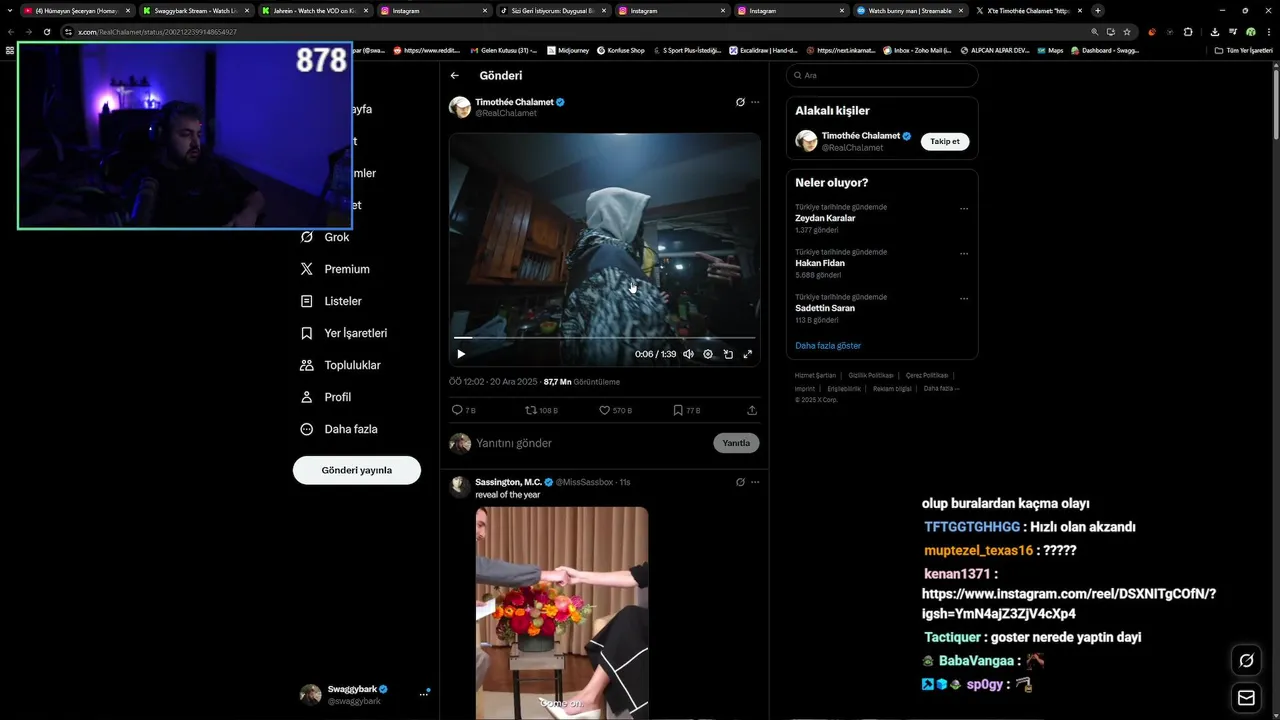The width and height of the screenshot is (1280, 720).
Task: Open video in picture-in-picture mode
Action: click(728, 354)
